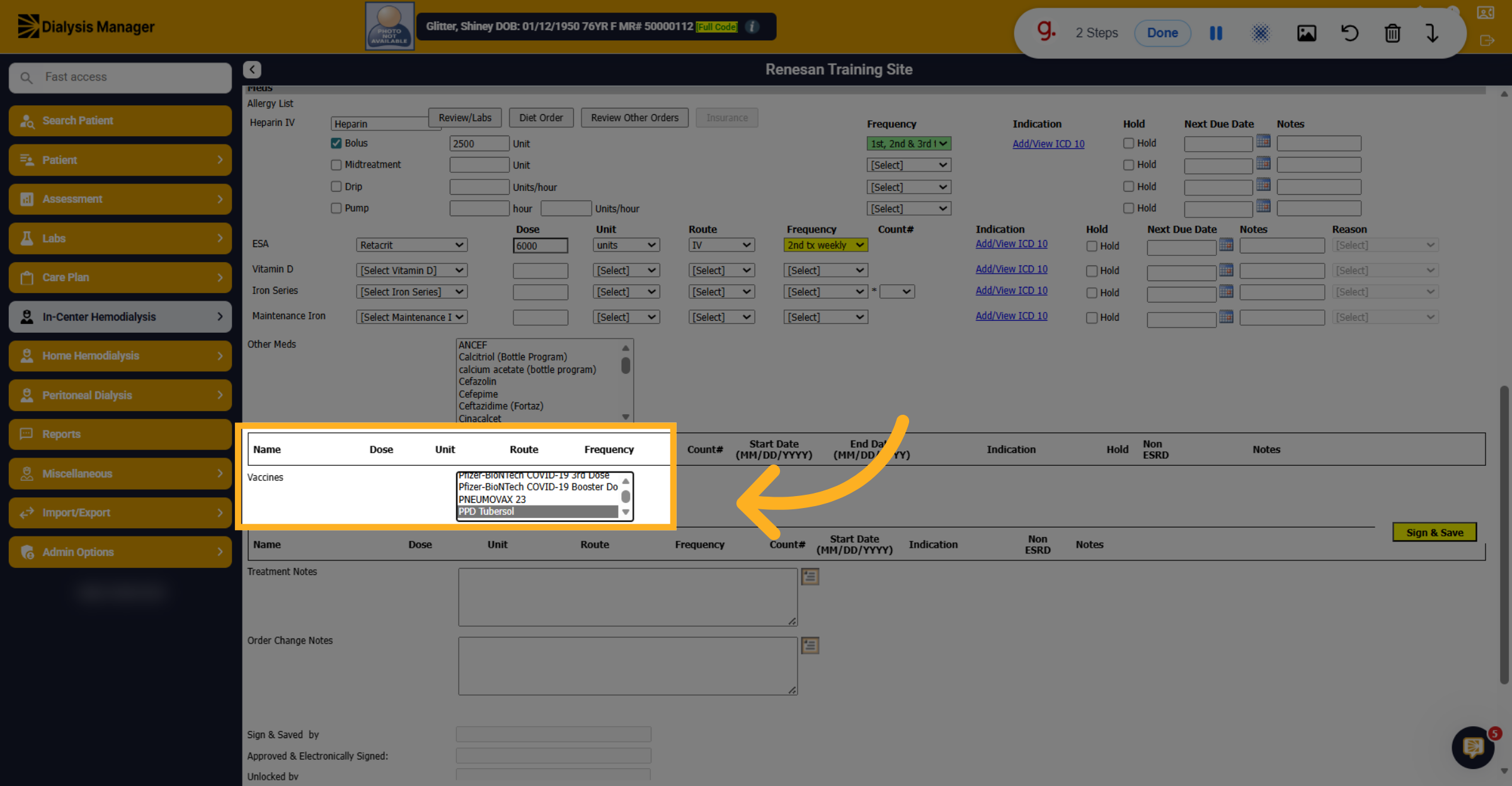Image resolution: width=1512 pixels, height=786 pixels.
Task: Open the image screenshot icon
Action: (1306, 33)
